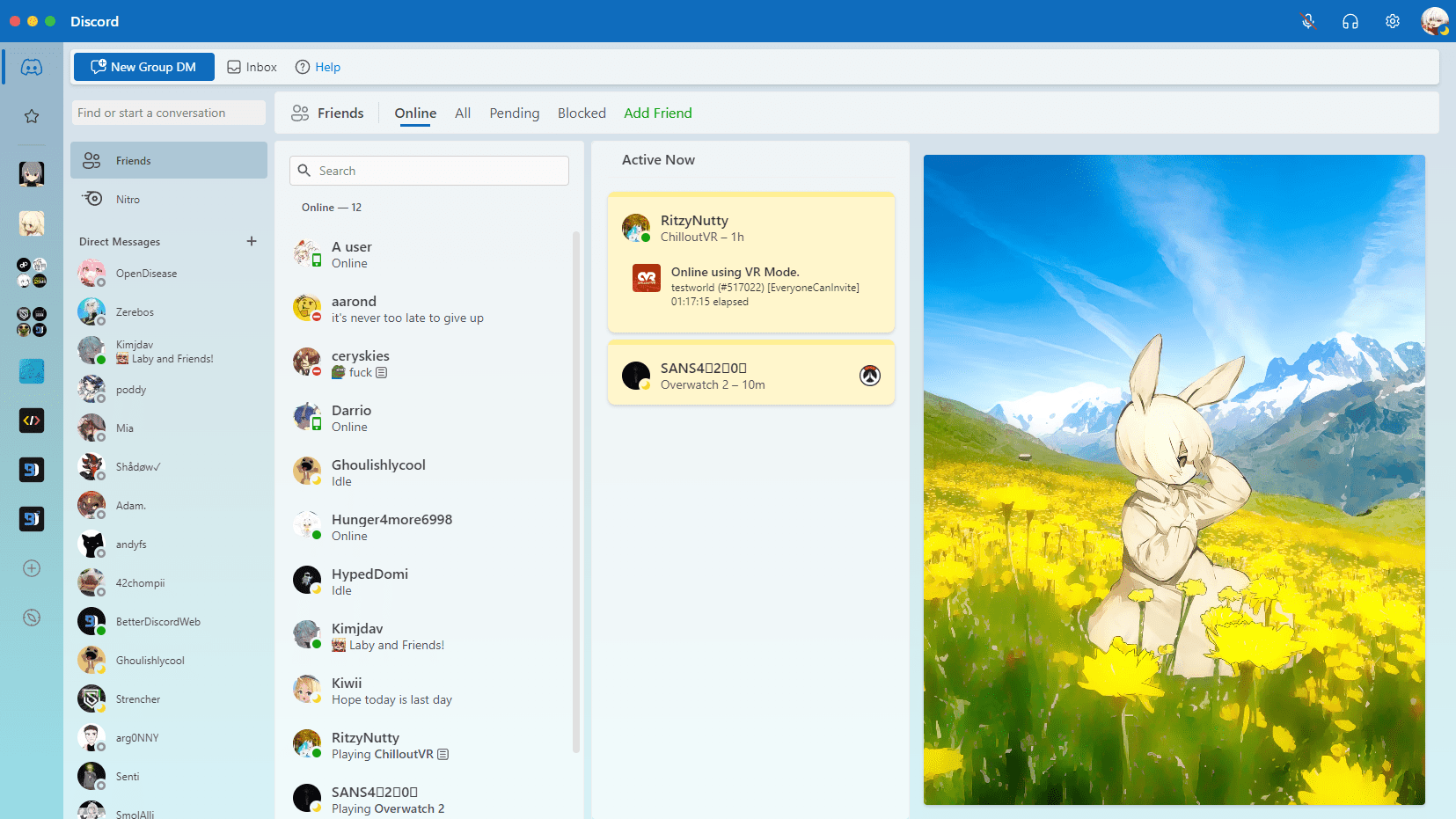The height and width of the screenshot is (819, 1456).
Task: Open the Discord home icon in sidebar
Action: [x=32, y=66]
